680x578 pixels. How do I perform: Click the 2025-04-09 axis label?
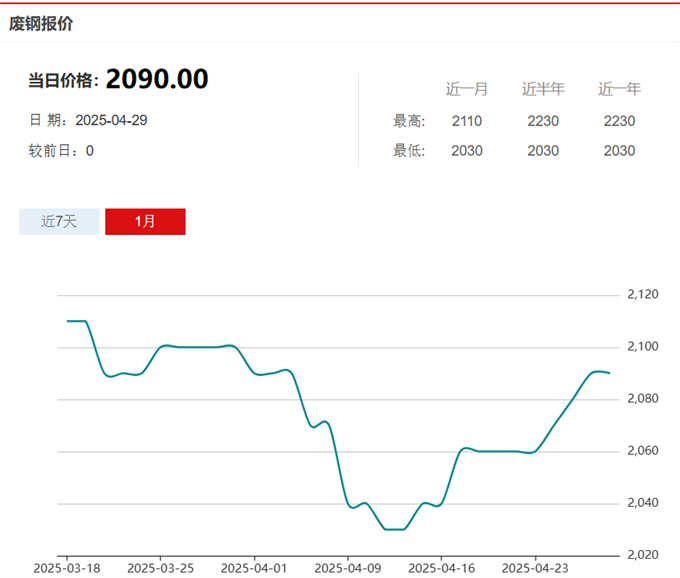[348, 568]
